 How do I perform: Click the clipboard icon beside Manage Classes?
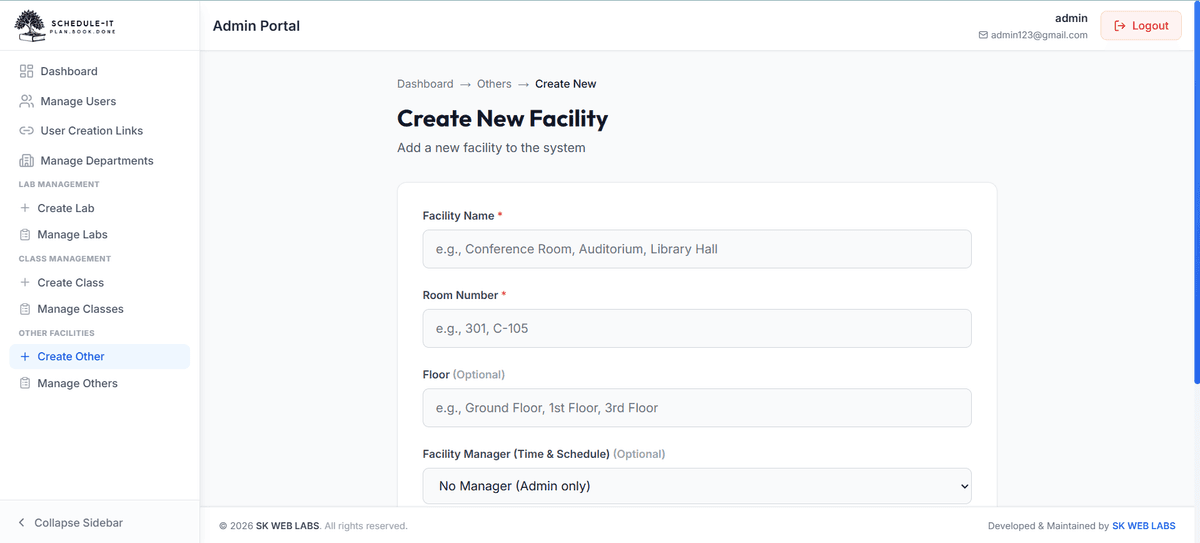pos(25,309)
